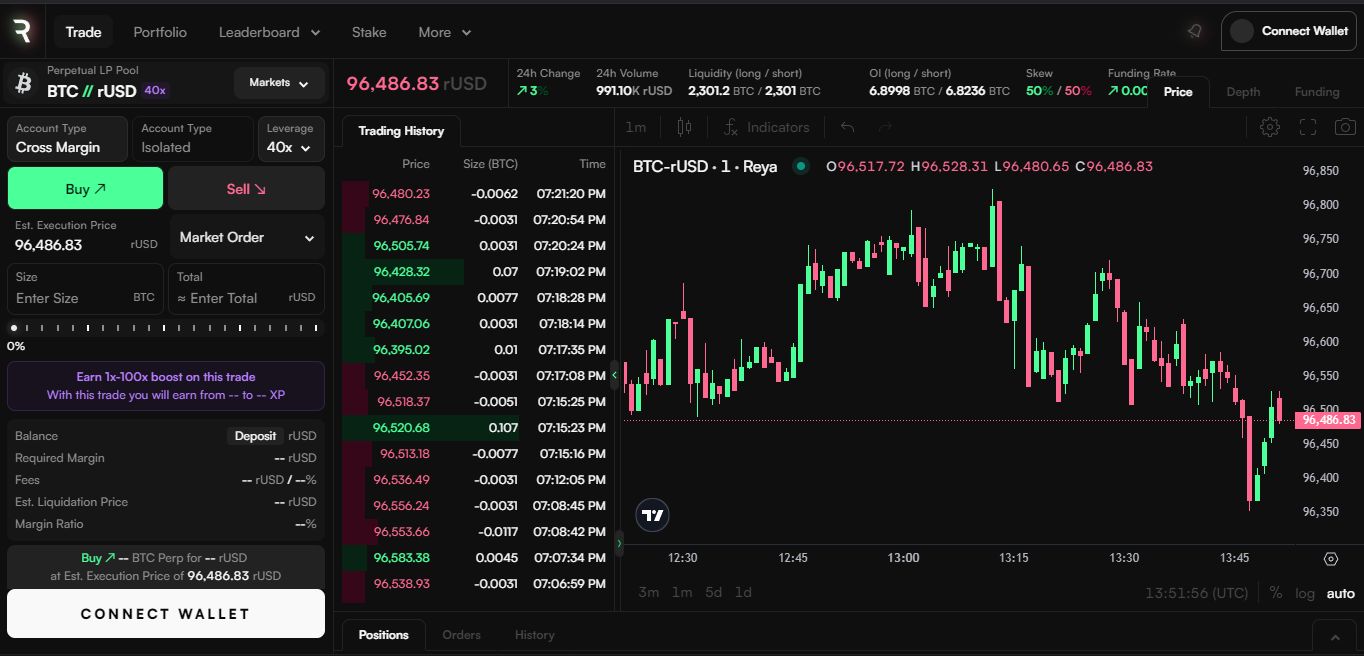Click the notification icon beside Connect Wallet
1364x656 pixels.
click(x=1194, y=31)
